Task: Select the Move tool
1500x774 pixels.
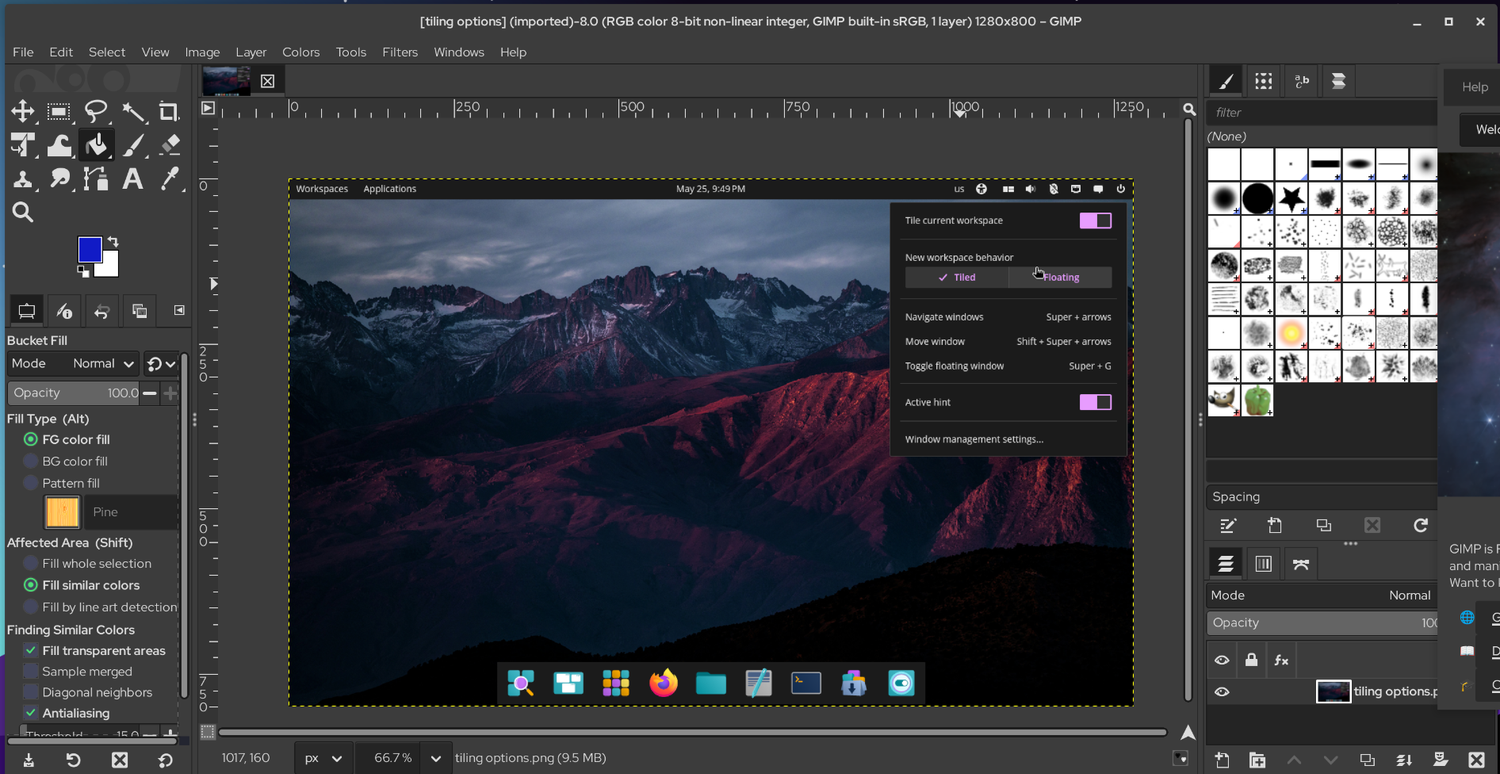Action: [x=22, y=112]
